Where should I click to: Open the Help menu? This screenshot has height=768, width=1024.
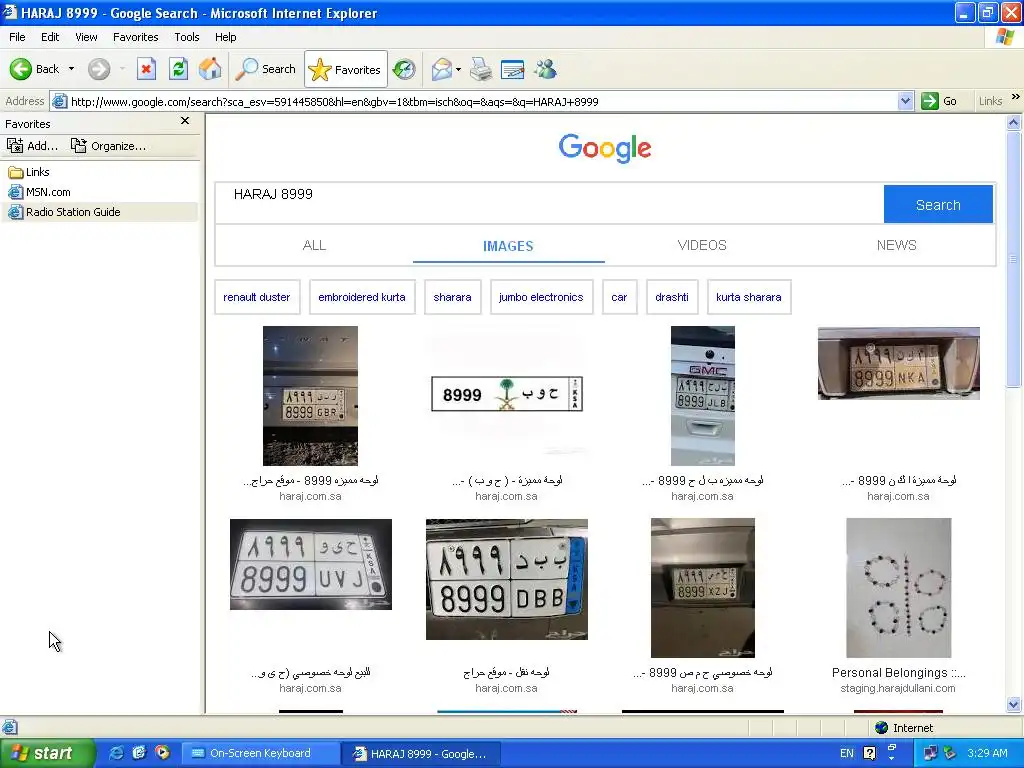(x=226, y=37)
